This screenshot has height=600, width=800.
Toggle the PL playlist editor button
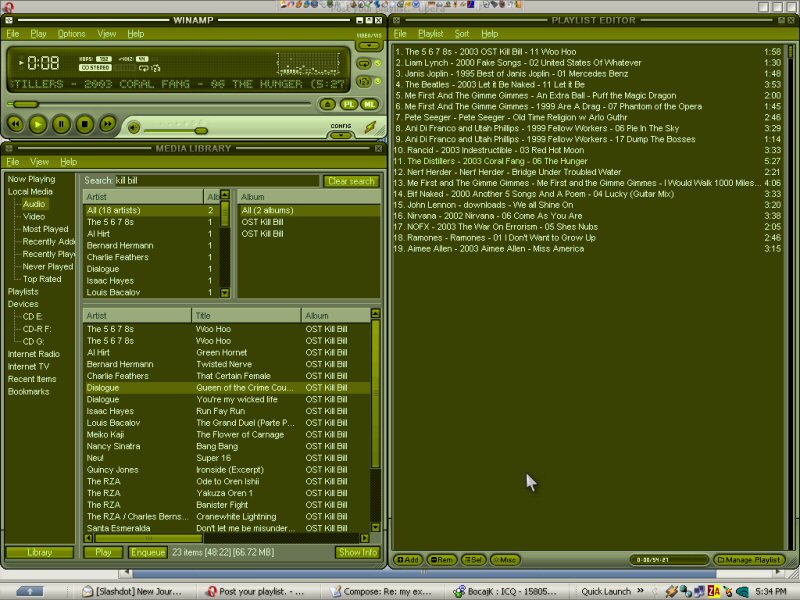[349, 104]
